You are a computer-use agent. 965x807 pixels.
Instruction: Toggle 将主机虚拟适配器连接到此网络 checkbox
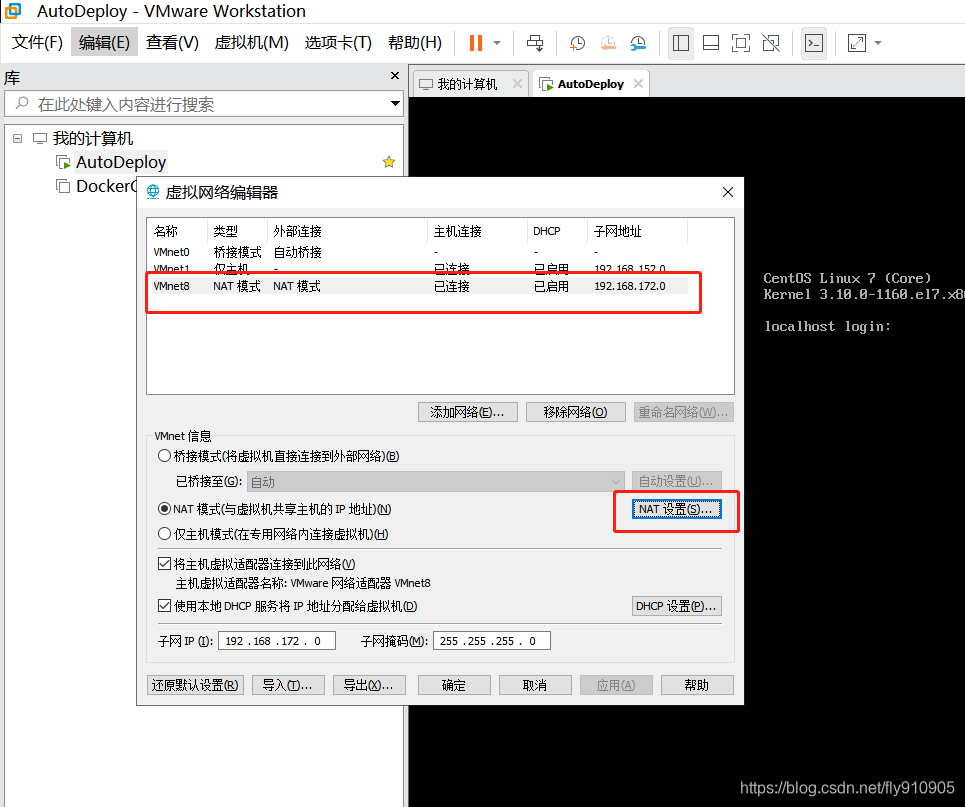pos(164,564)
